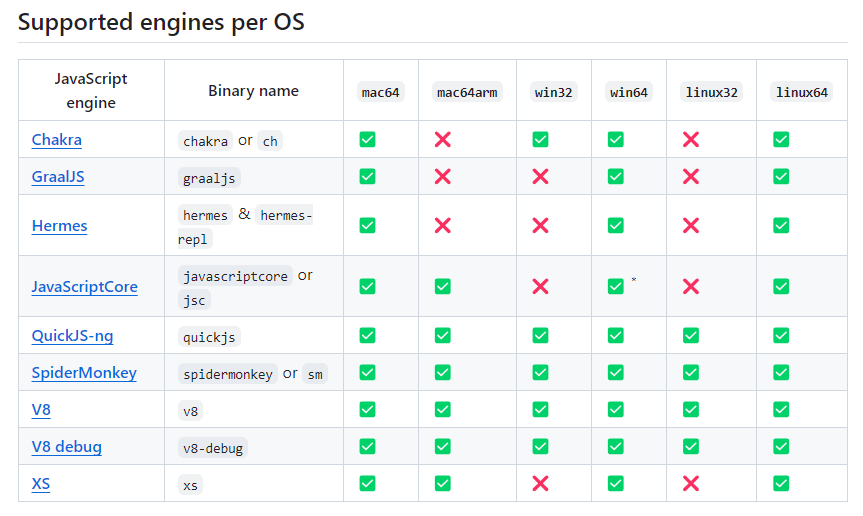Click XS red cross under linux32
863x516 pixels.
pyautogui.click(x=691, y=484)
